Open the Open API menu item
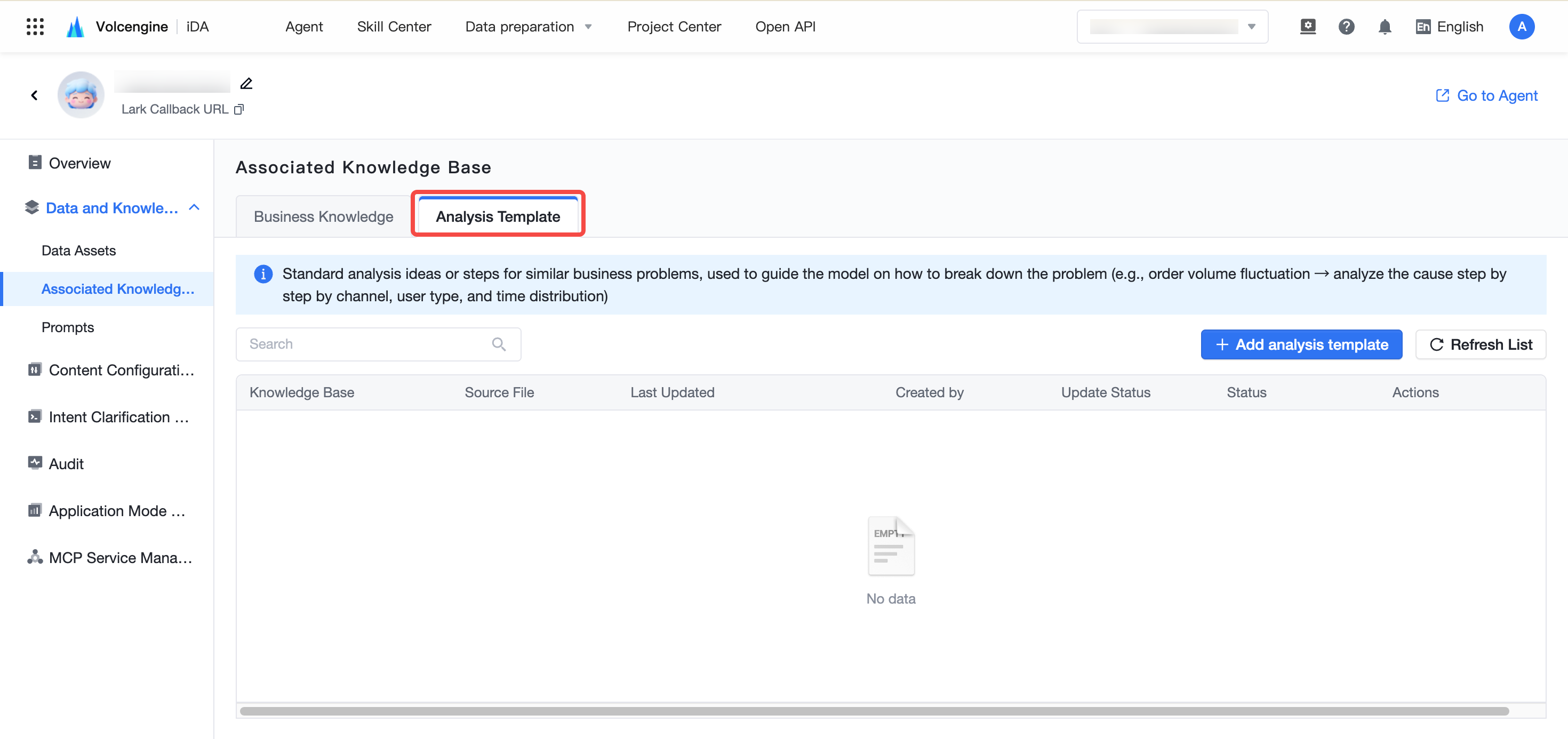This screenshot has height=739, width=1568. click(x=785, y=27)
